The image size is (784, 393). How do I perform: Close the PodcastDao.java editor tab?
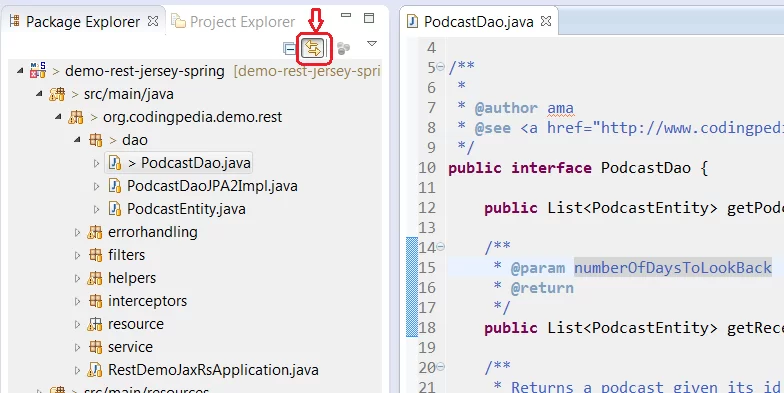[x=546, y=21]
